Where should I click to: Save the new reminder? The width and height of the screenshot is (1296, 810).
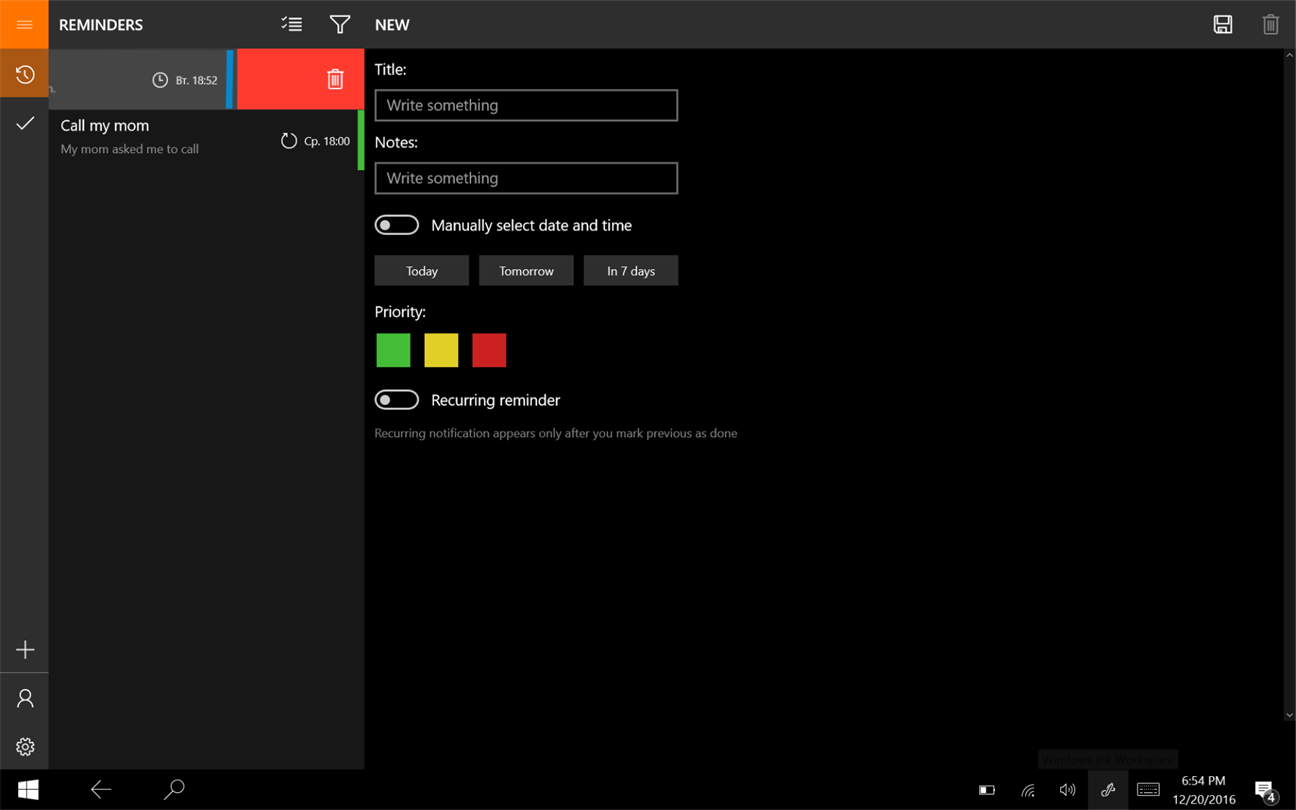point(1222,24)
